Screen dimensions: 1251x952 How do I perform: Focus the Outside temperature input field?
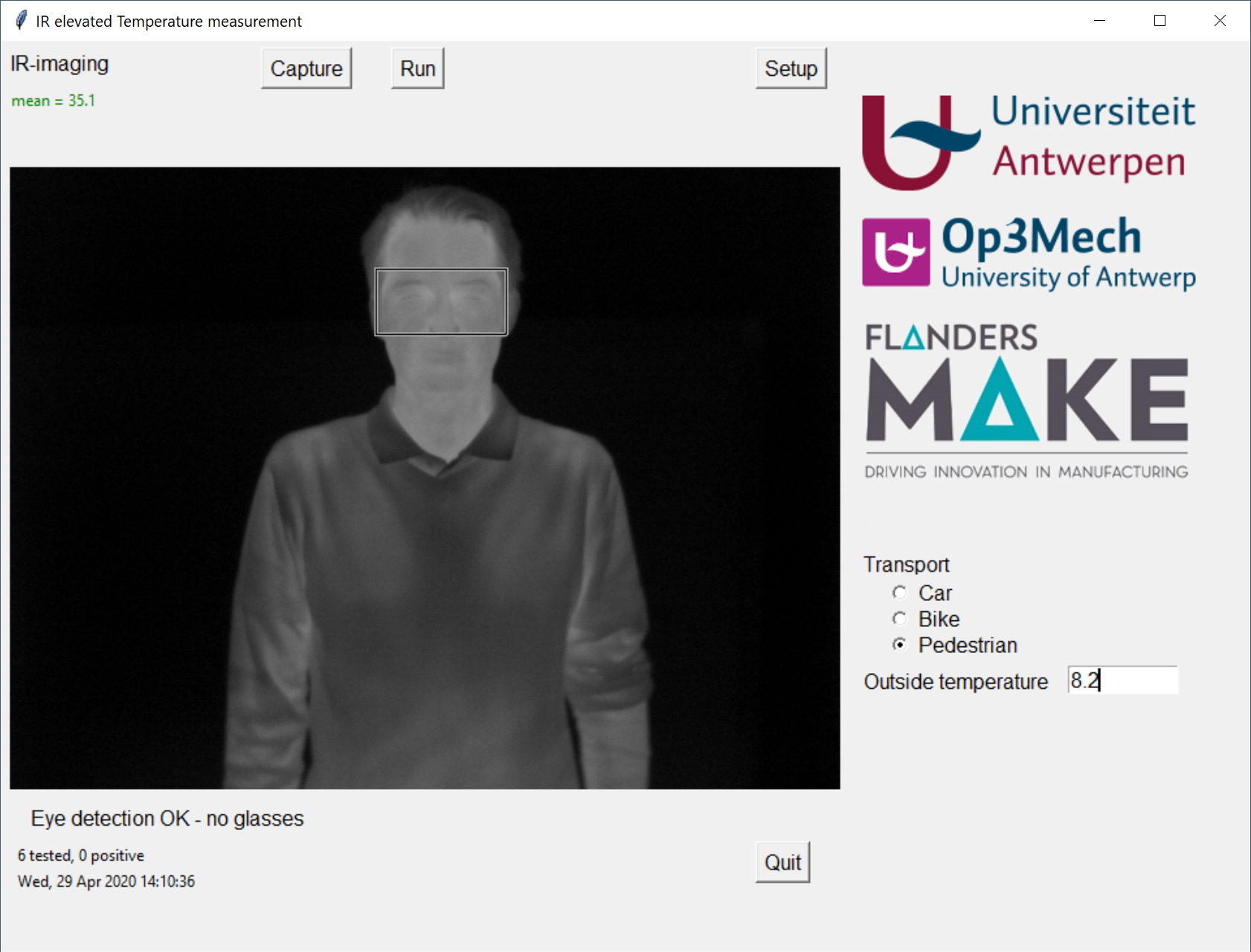pos(1122,680)
